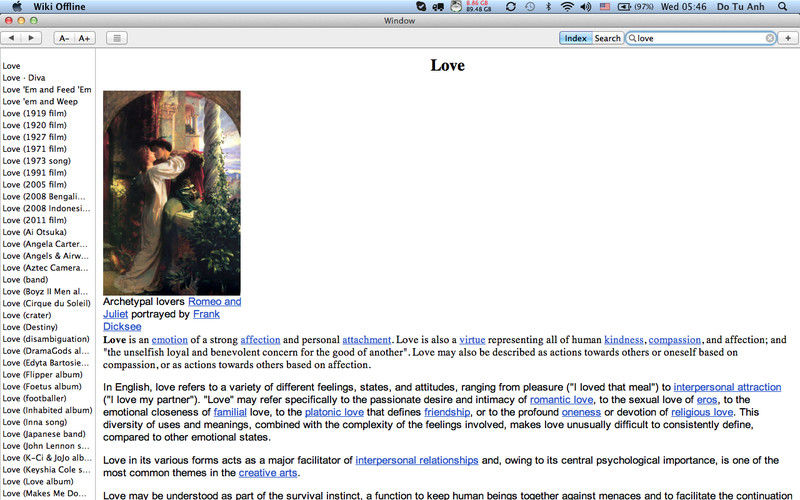Open the Bluetooth menu bar icon
This screenshot has width=800, height=500.
pos(548,7)
